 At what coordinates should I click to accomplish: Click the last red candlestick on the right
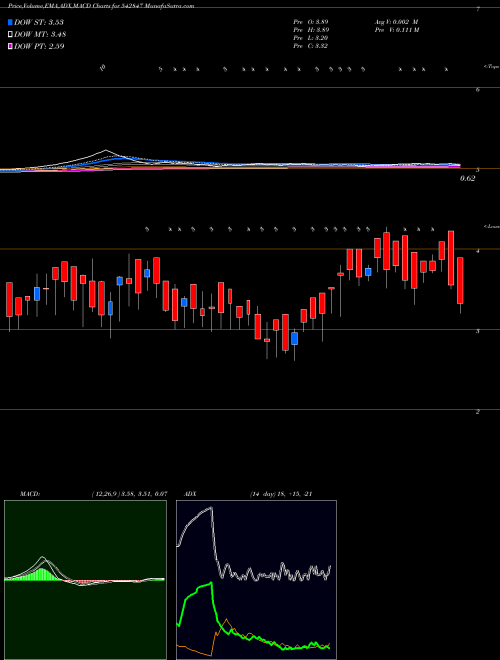[460, 280]
